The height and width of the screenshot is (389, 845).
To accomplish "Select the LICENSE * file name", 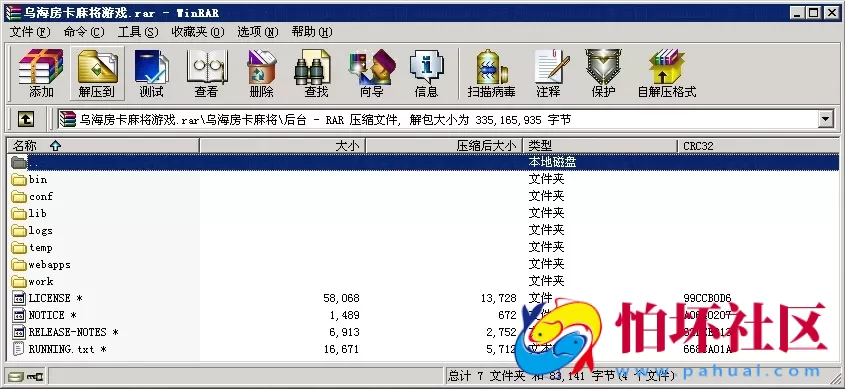I will coord(56,298).
